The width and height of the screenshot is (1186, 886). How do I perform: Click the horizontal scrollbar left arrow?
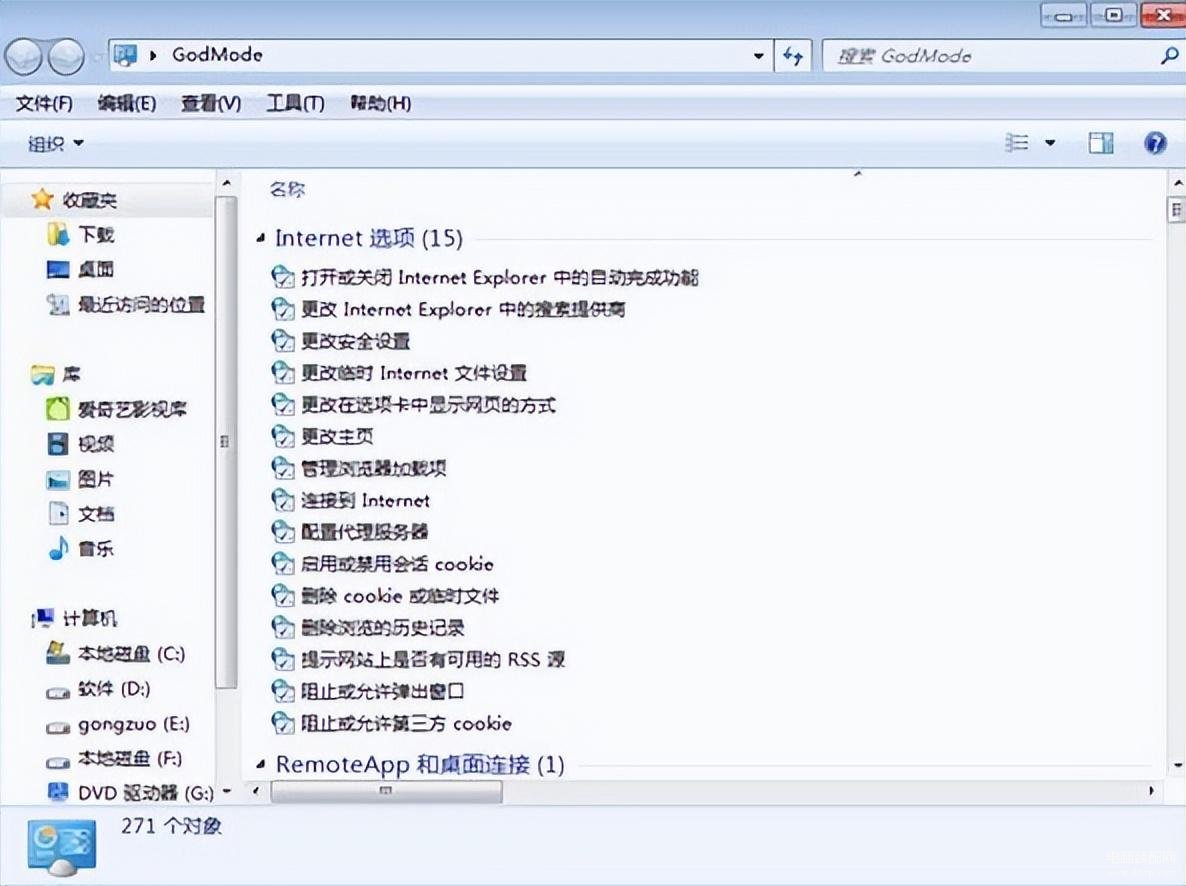pyautogui.click(x=256, y=791)
